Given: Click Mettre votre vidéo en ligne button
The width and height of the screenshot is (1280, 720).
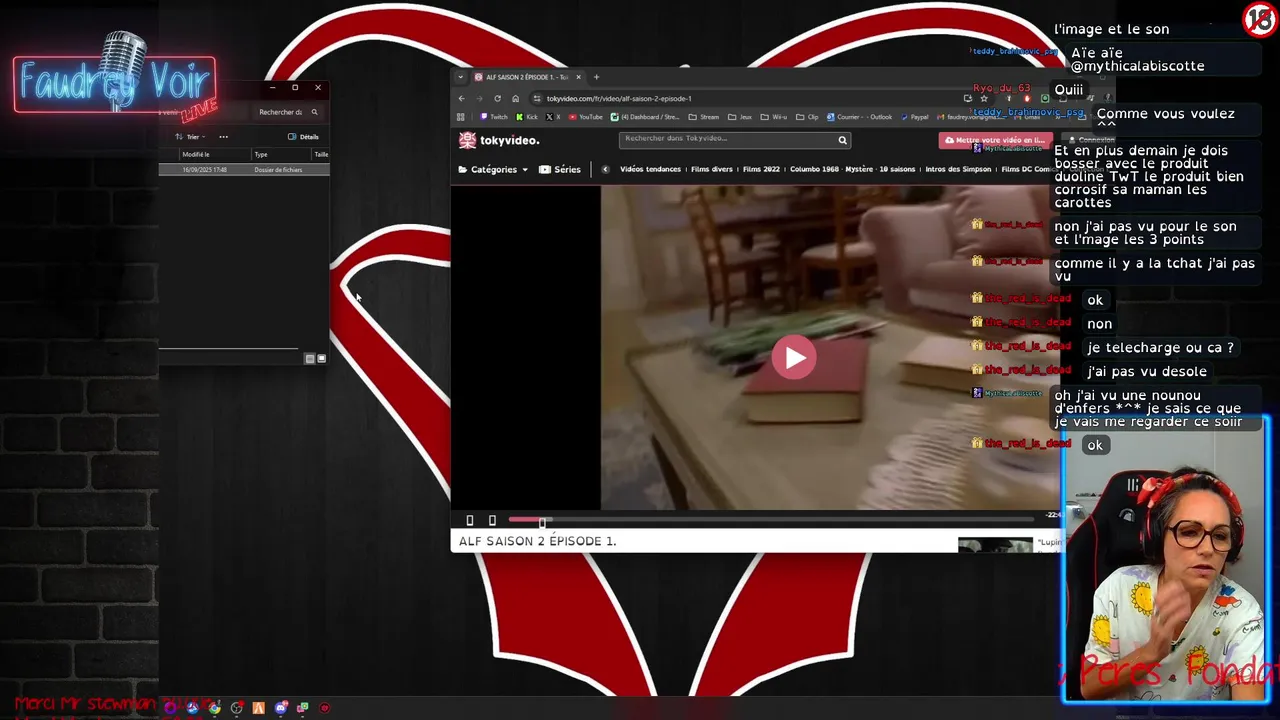Looking at the screenshot, I should pyautogui.click(x=996, y=140).
